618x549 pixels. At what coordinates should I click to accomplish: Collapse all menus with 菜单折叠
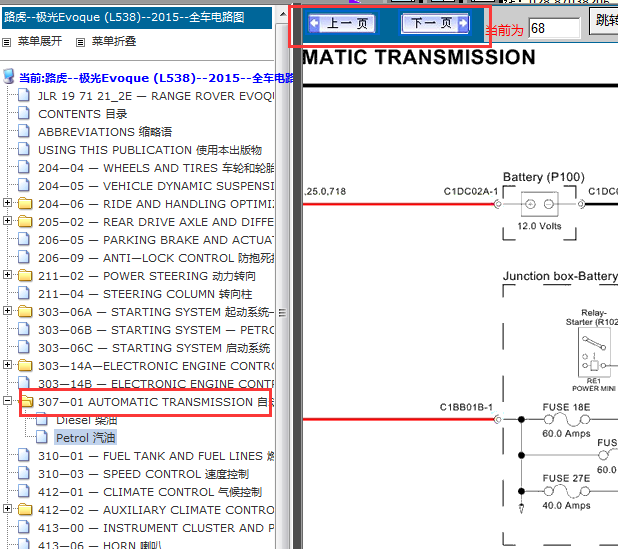point(114,41)
